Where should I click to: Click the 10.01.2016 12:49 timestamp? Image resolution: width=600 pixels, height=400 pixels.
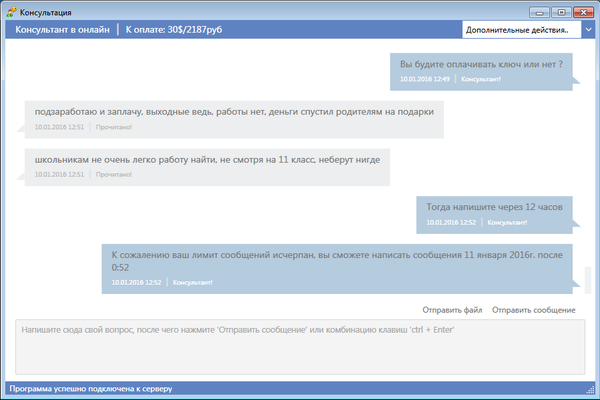point(423,78)
